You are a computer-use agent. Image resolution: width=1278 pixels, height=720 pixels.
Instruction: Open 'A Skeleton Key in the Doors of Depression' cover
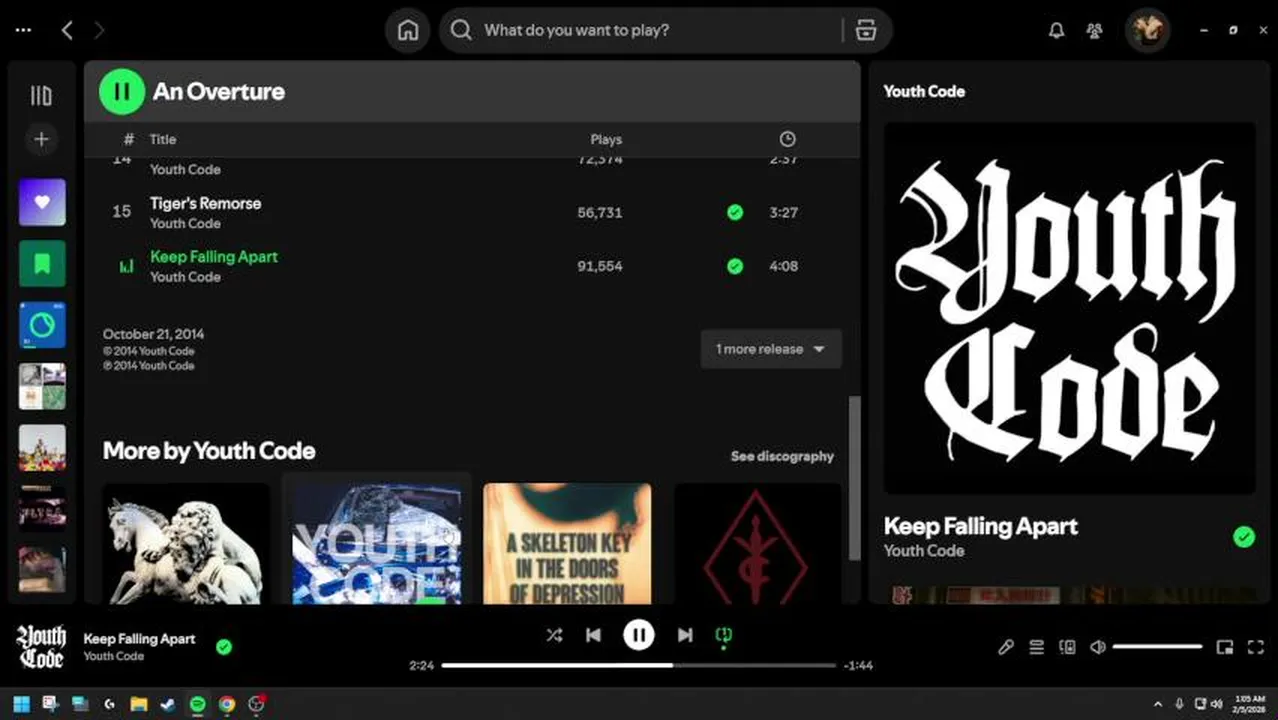[567, 544]
